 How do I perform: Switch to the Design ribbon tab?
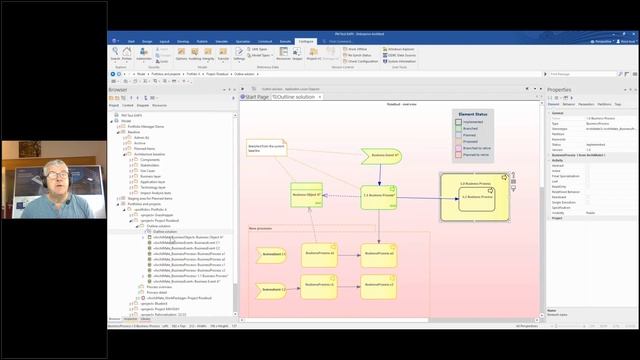pyautogui.click(x=147, y=42)
